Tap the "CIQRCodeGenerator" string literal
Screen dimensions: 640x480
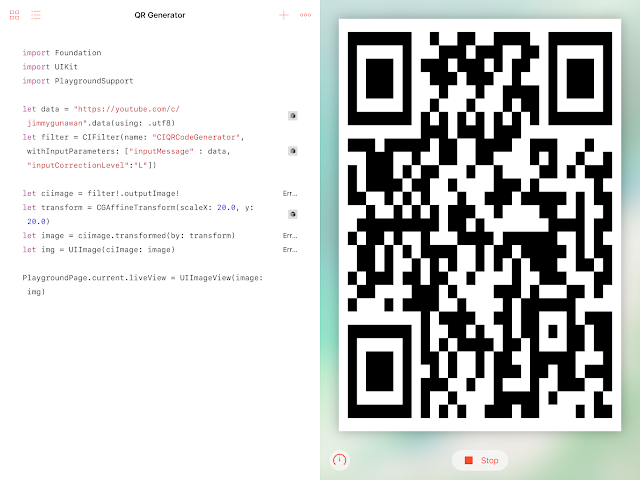pos(196,137)
